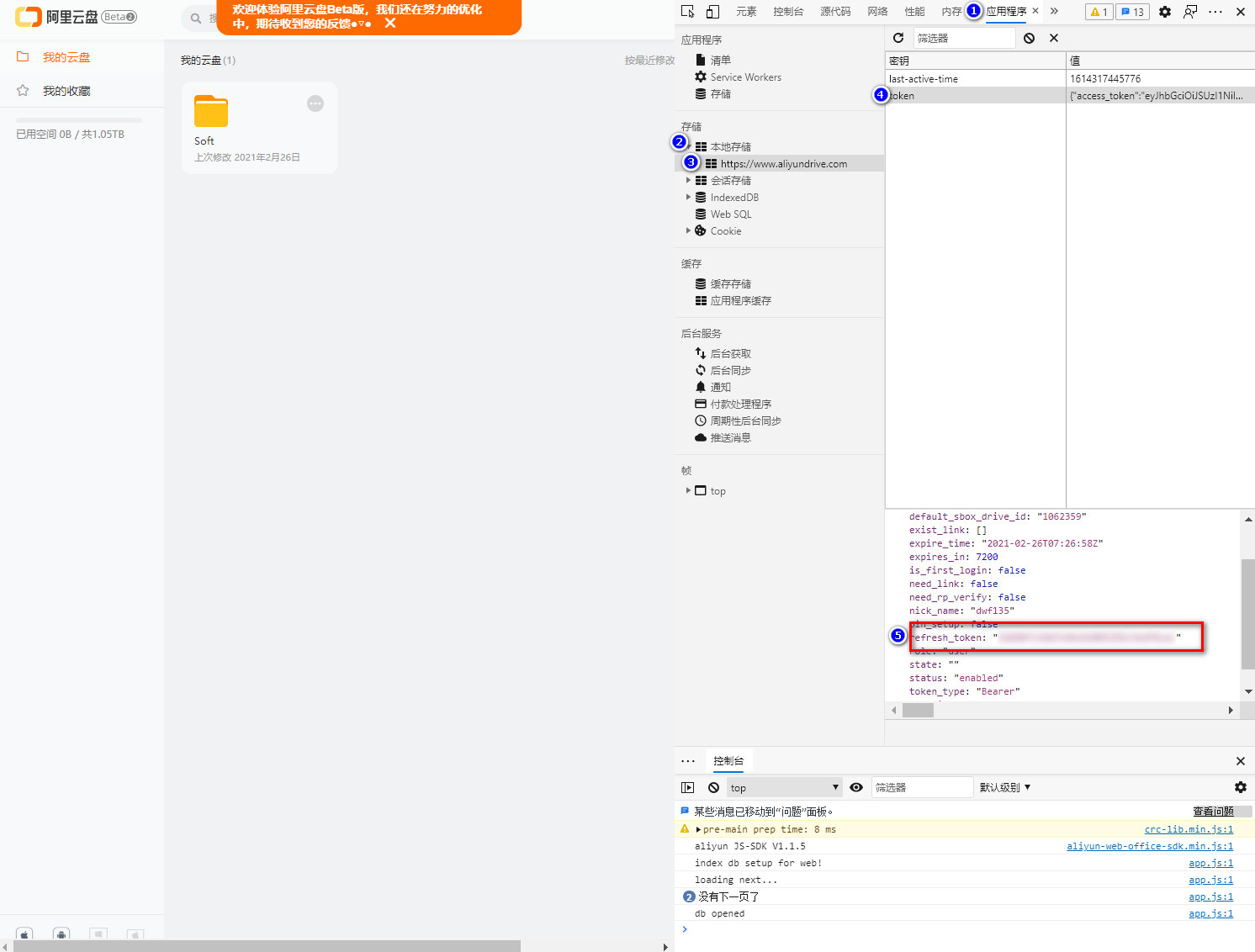1255x952 pixels.
Task: Delete selected storage entry with X icon
Action: click(1054, 38)
